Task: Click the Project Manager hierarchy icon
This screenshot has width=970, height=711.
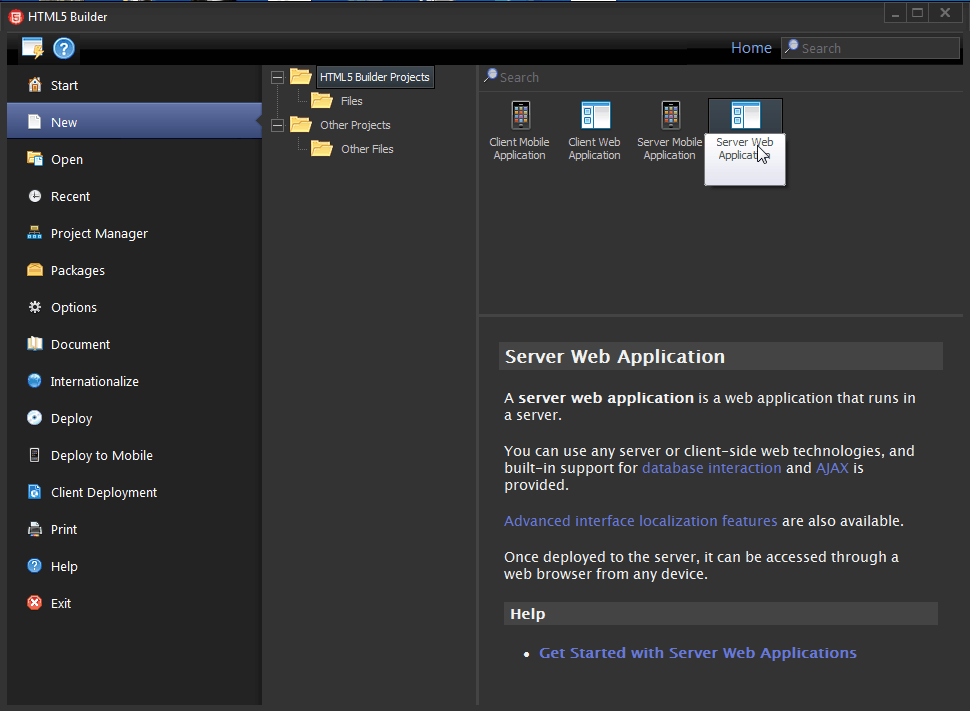Action: click(35, 233)
